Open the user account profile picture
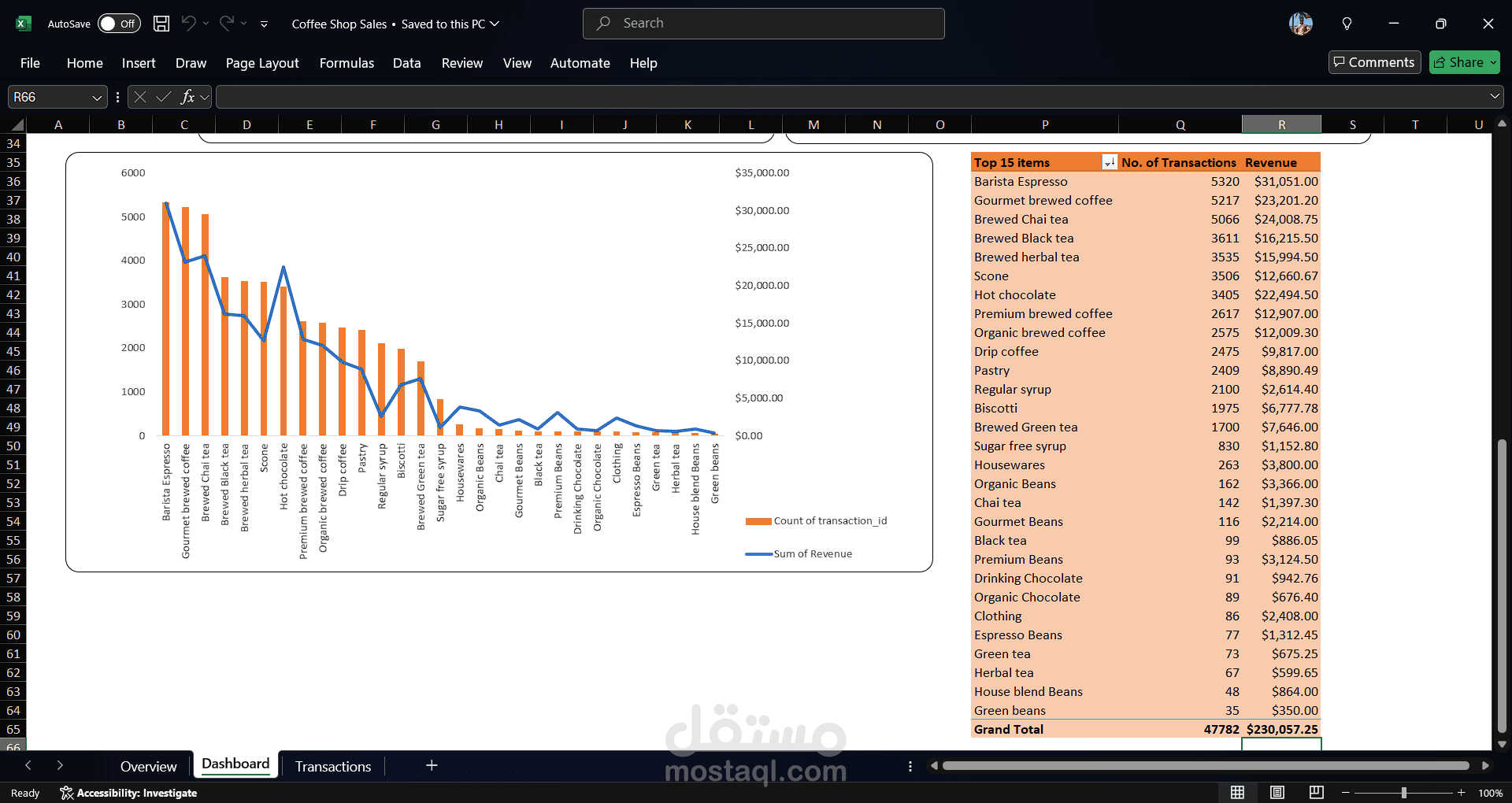The height and width of the screenshot is (803, 1512). [1301, 24]
